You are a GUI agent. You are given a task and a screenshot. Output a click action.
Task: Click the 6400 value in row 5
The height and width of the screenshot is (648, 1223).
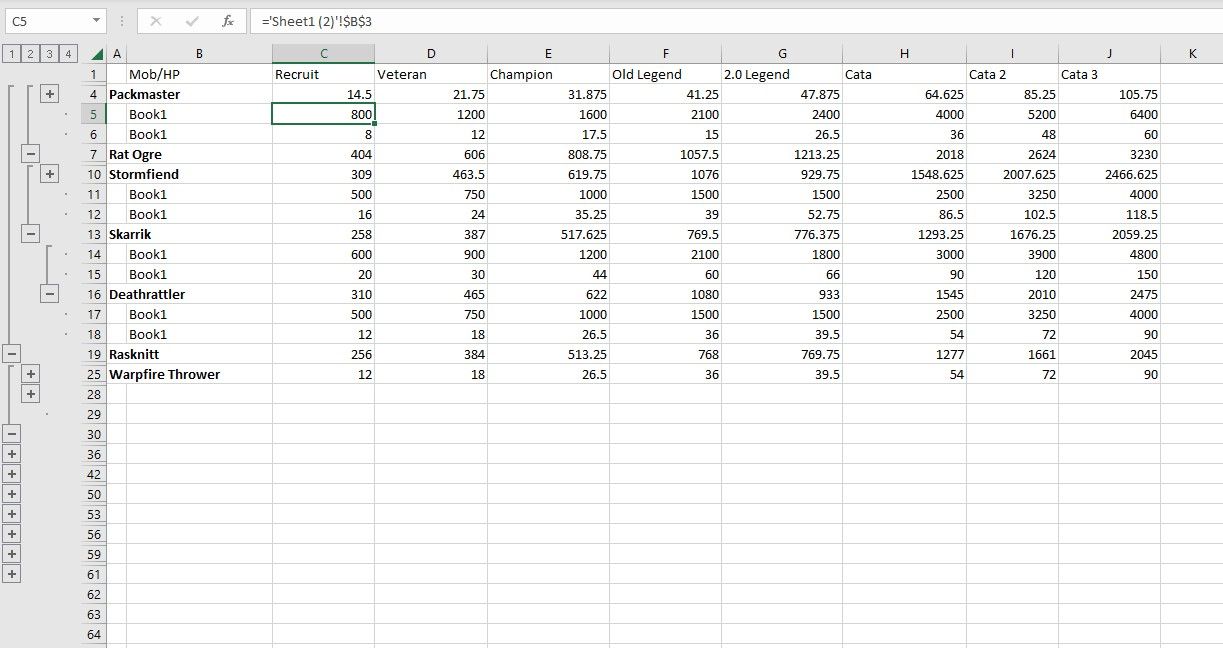click(1109, 114)
